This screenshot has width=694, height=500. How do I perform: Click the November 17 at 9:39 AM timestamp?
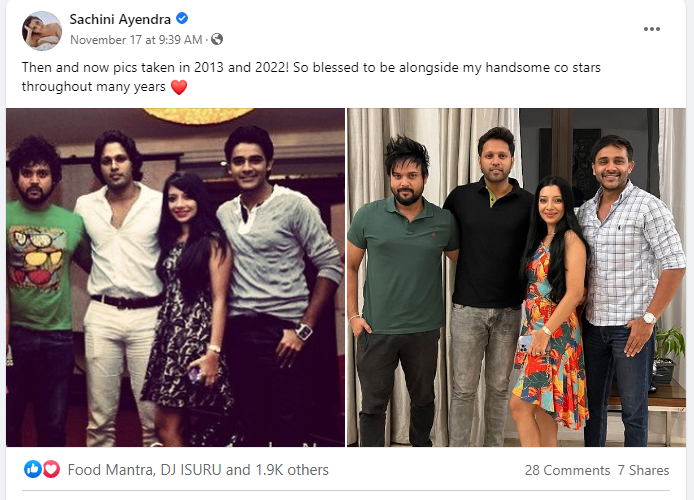pyautogui.click(x=136, y=40)
